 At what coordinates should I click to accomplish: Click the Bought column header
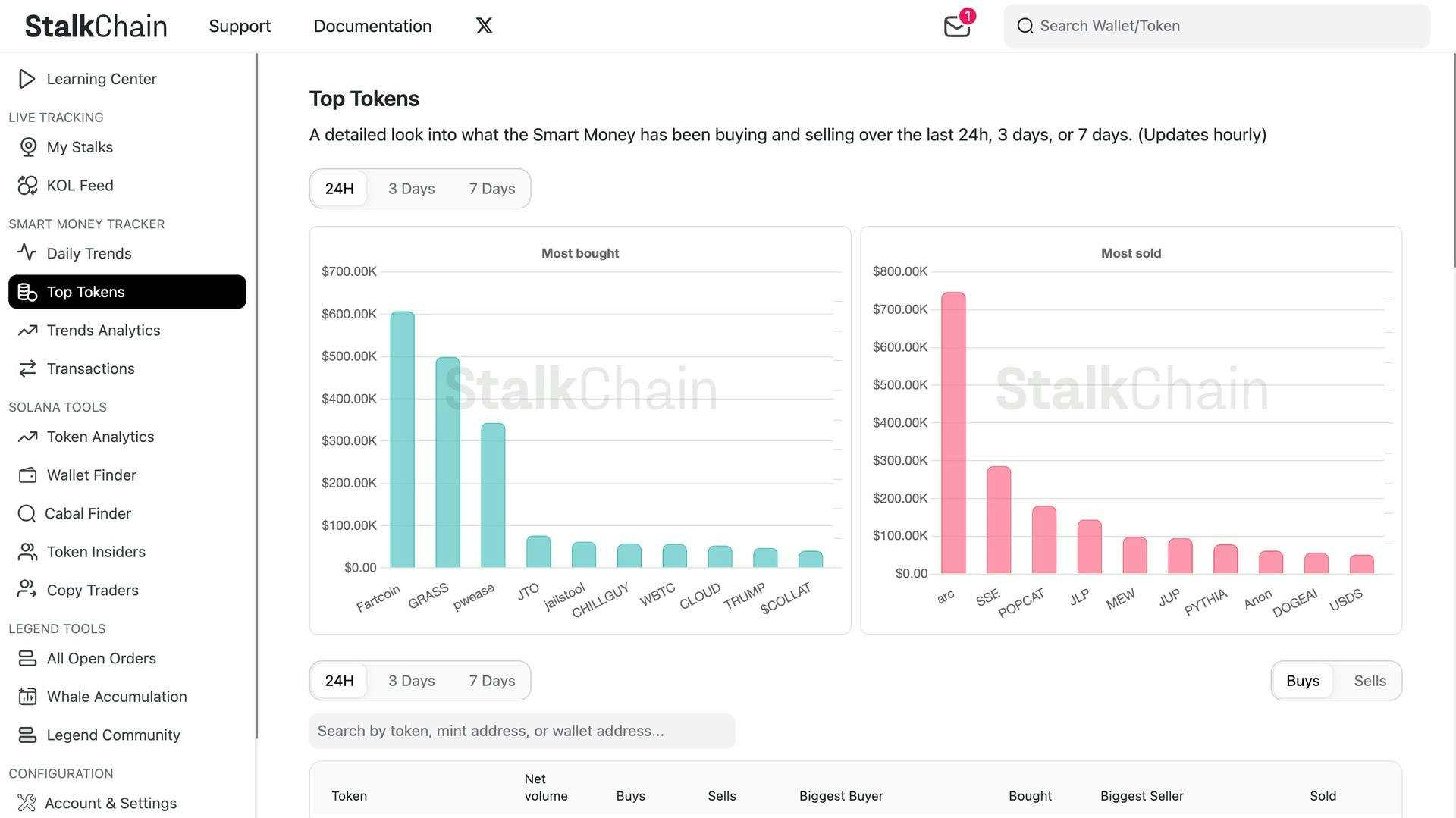1030,796
